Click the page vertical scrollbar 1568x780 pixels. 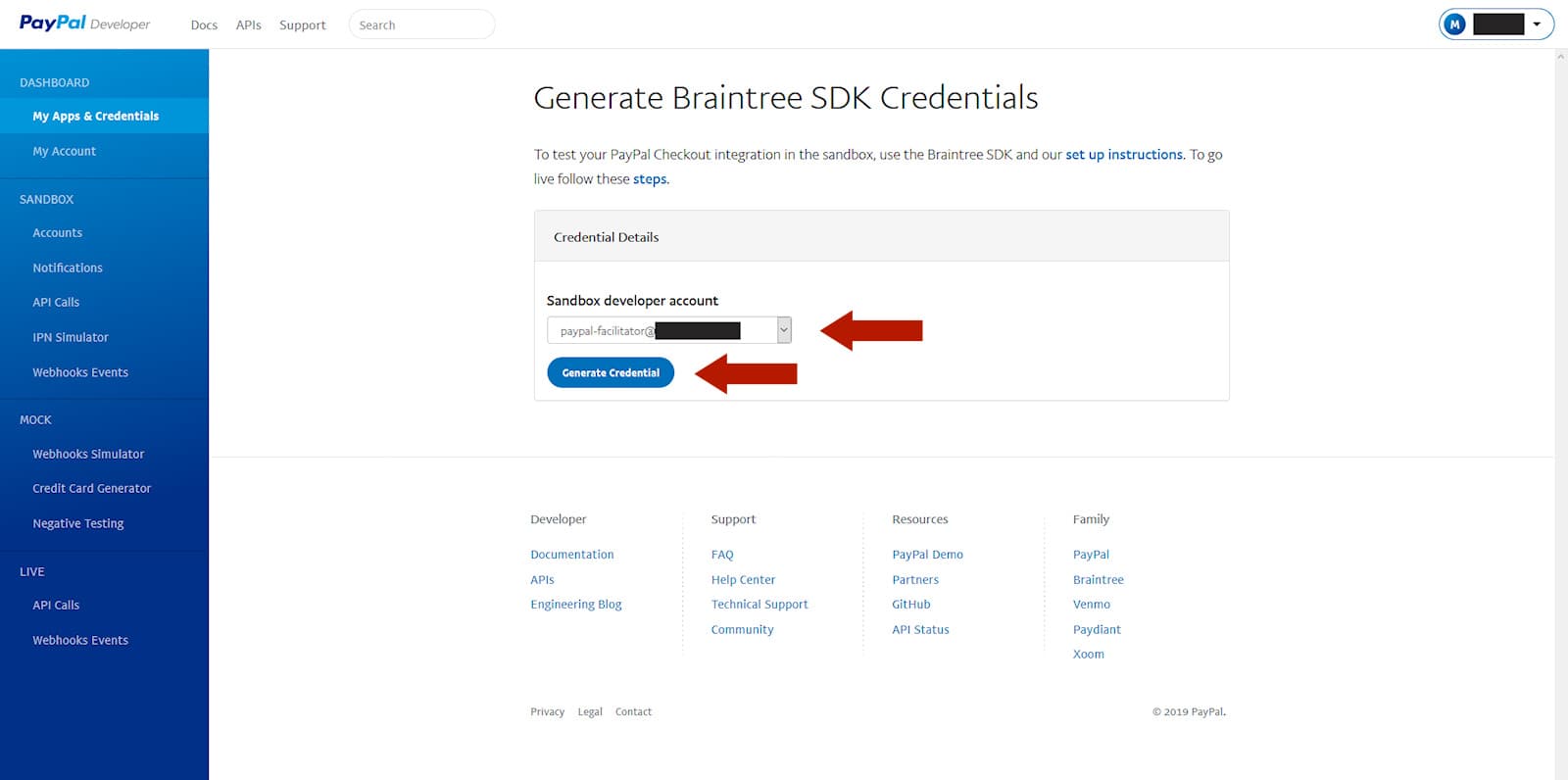1561,414
